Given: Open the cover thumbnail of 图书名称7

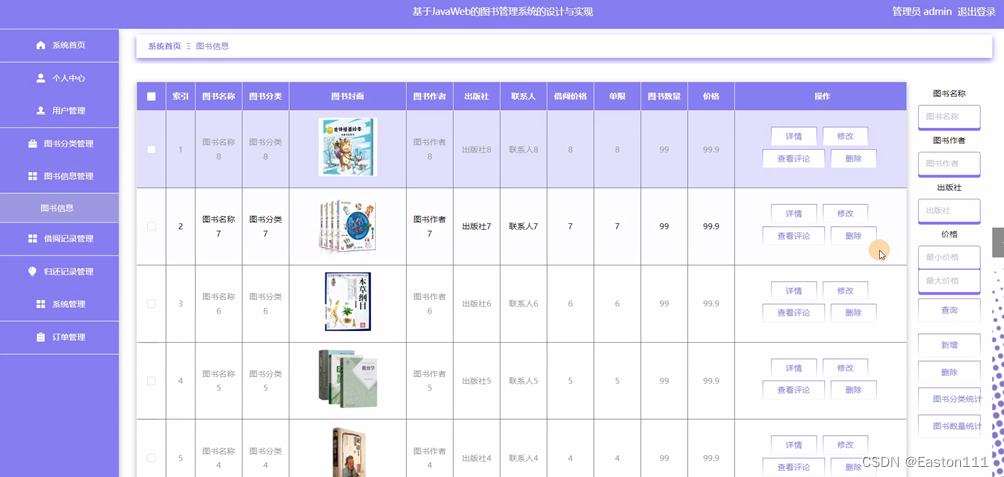Looking at the screenshot, I should 348,226.
